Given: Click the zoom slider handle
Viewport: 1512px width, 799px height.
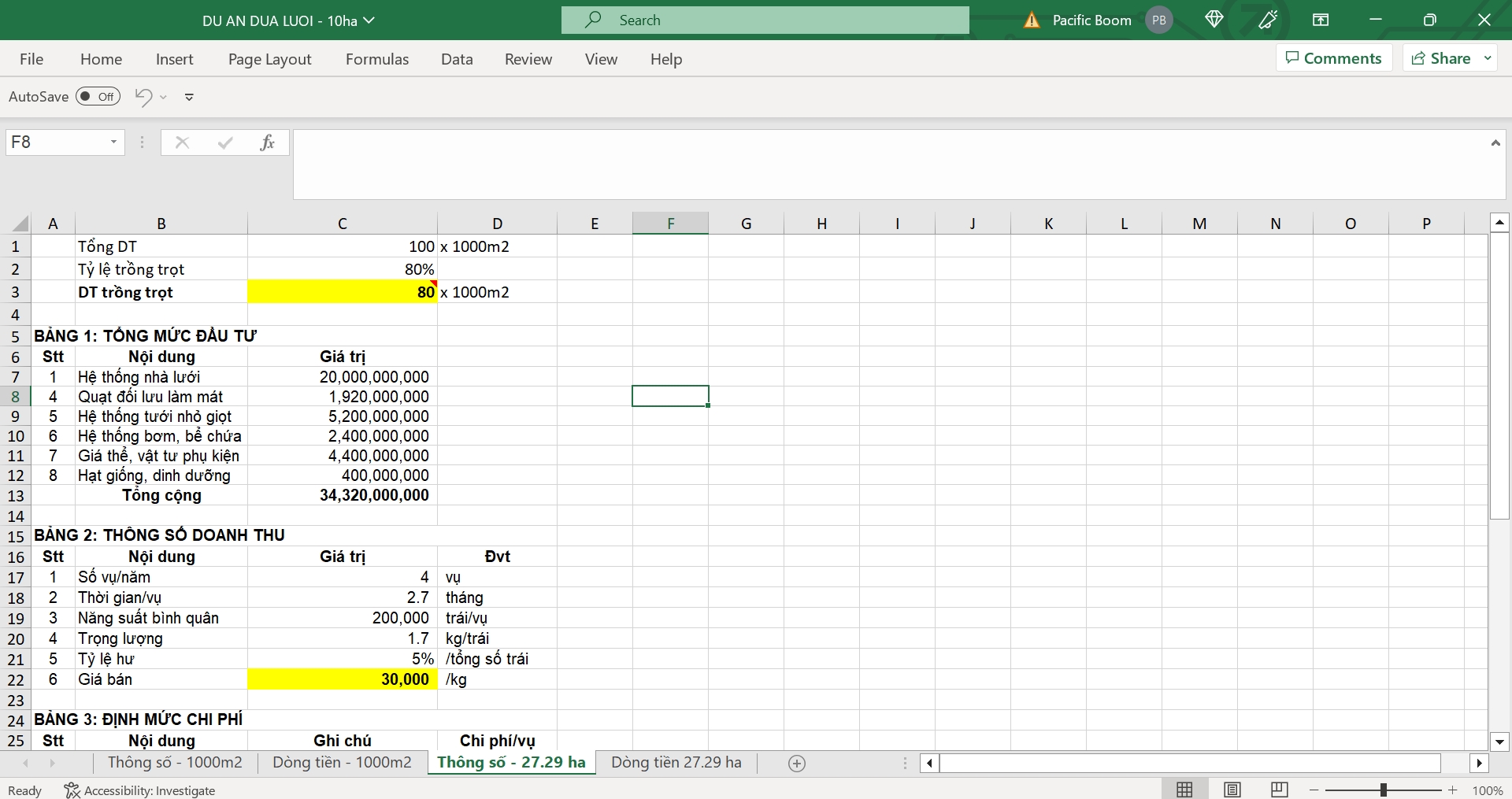Looking at the screenshot, I should tap(1383, 790).
